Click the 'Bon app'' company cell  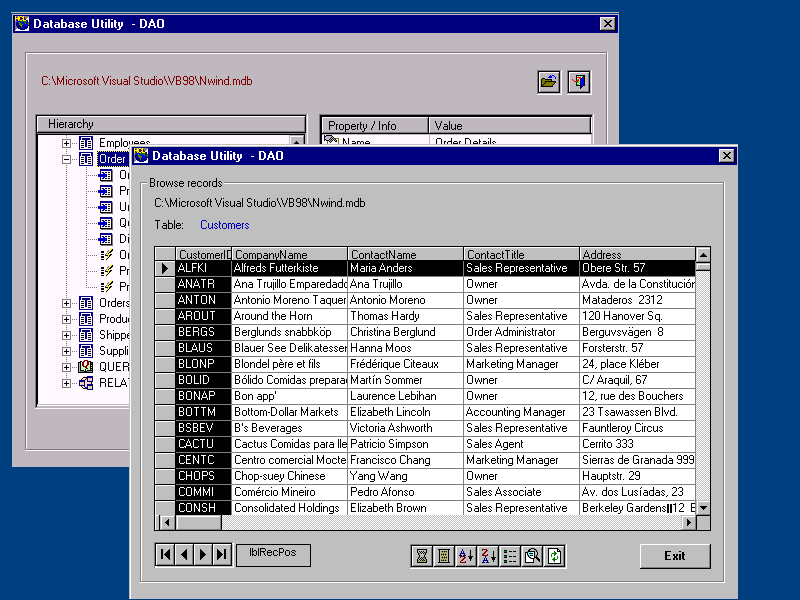click(289, 396)
